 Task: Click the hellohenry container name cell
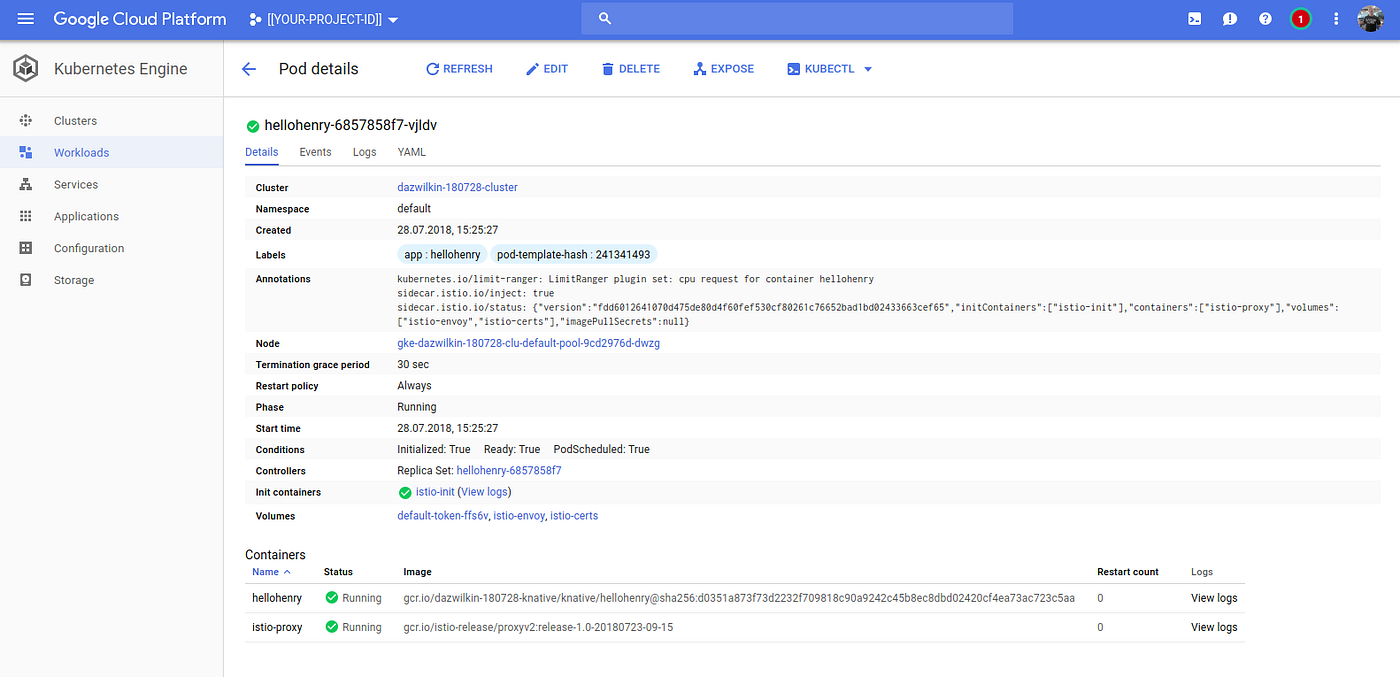(277, 598)
